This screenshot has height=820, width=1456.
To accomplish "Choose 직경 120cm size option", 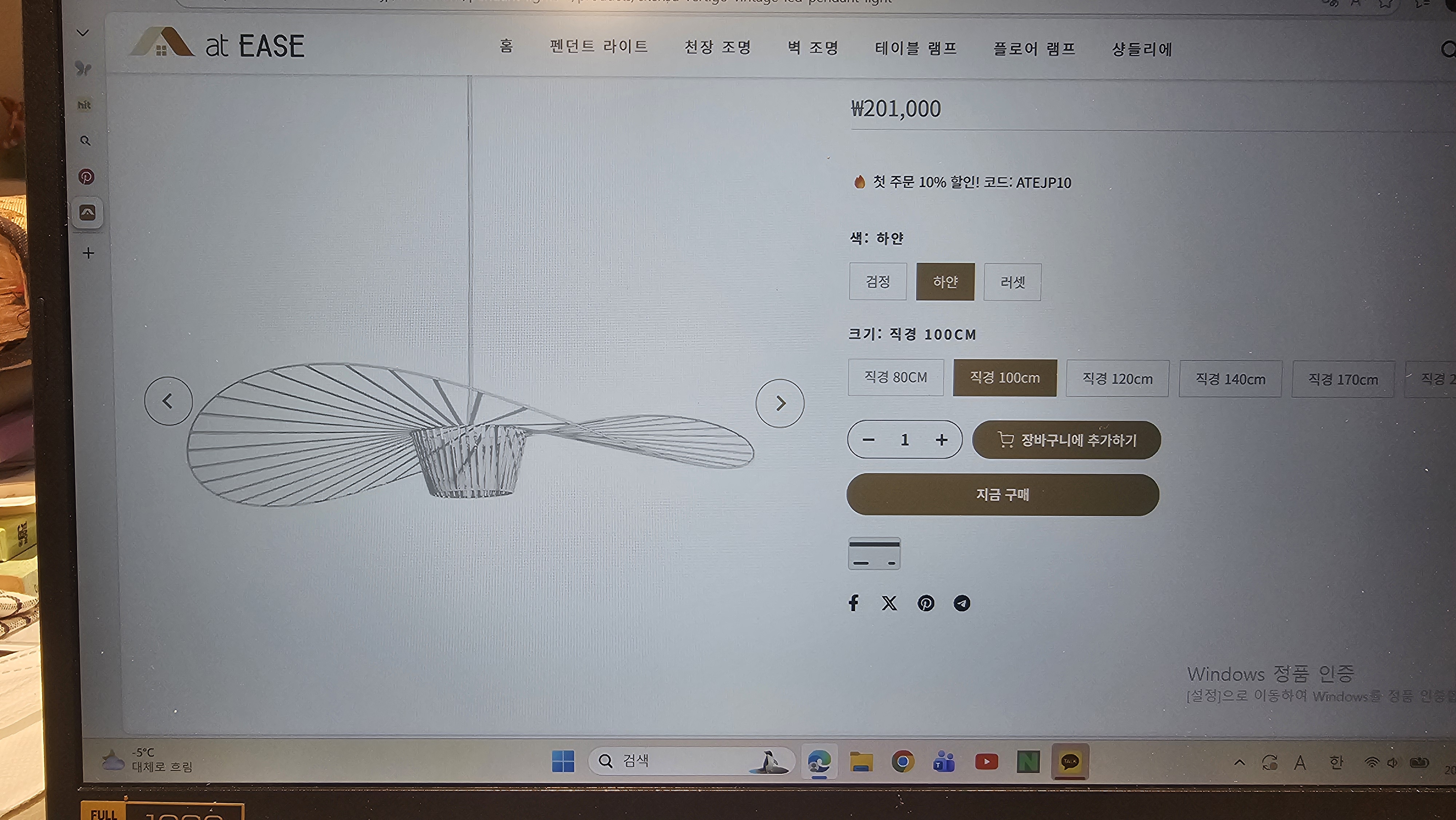I will (x=1117, y=379).
